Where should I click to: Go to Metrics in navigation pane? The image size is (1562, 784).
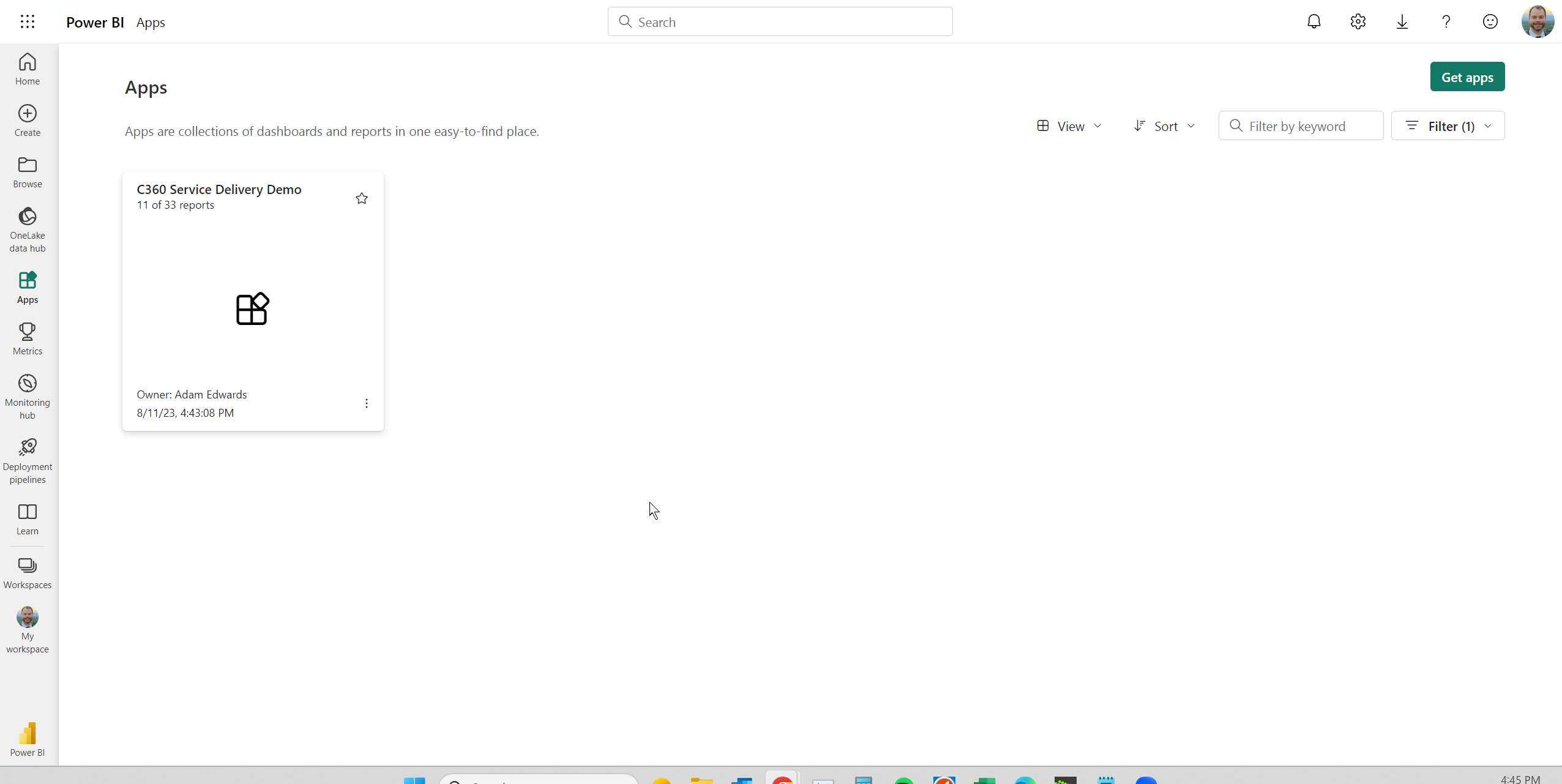tap(28, 338)
